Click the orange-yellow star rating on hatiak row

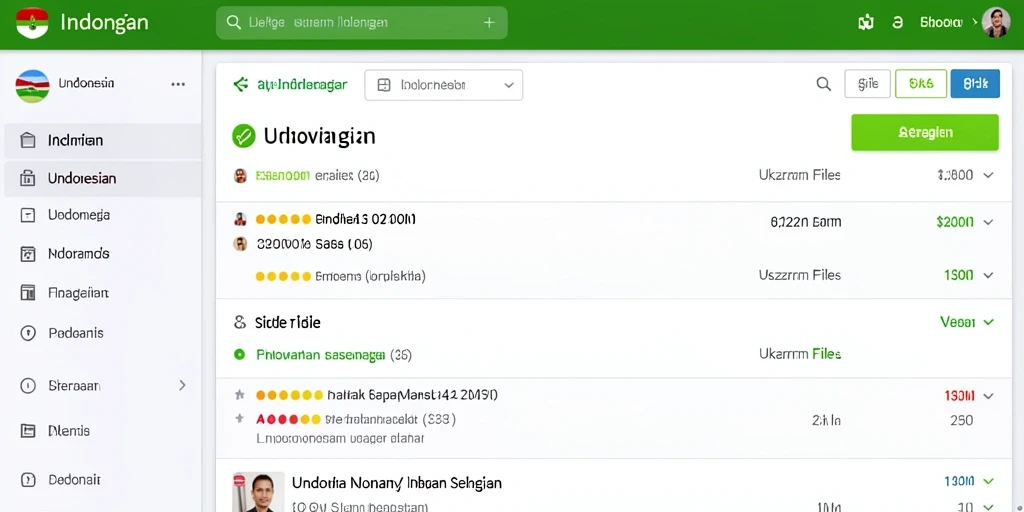(x=289, y=395)
